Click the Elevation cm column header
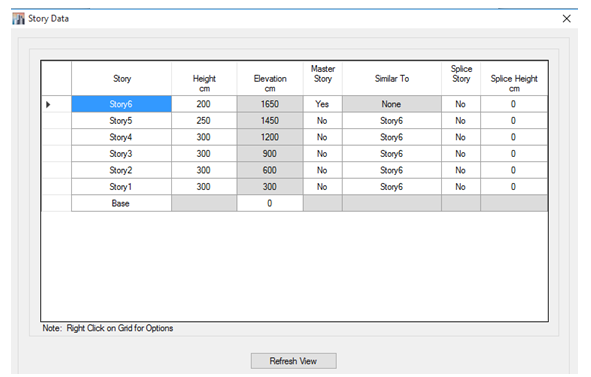Image resolution: width=591 pixels, height=377 pixels. coord(270,78)
